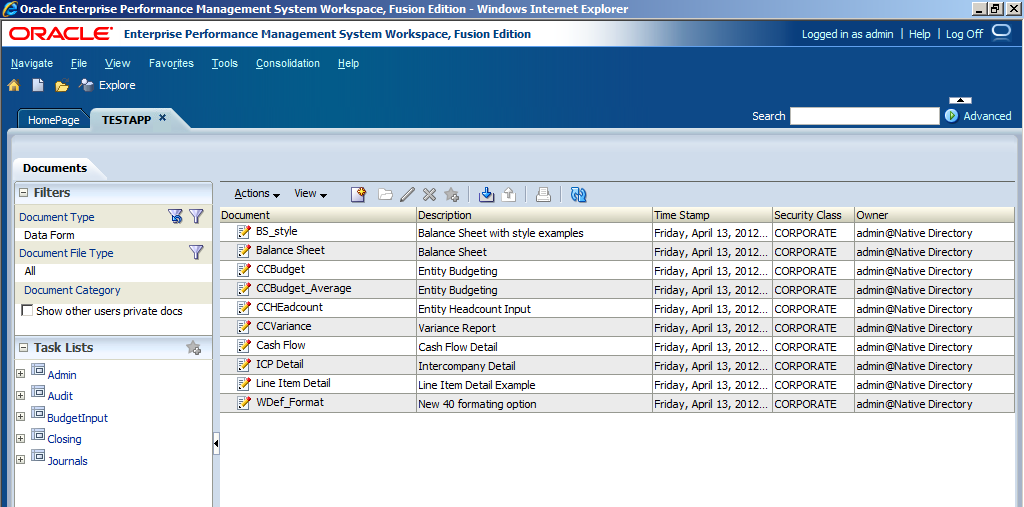Click the Oracle logo oval icon at top right
1024x507 pixels.
click(x=1001, y=33)
